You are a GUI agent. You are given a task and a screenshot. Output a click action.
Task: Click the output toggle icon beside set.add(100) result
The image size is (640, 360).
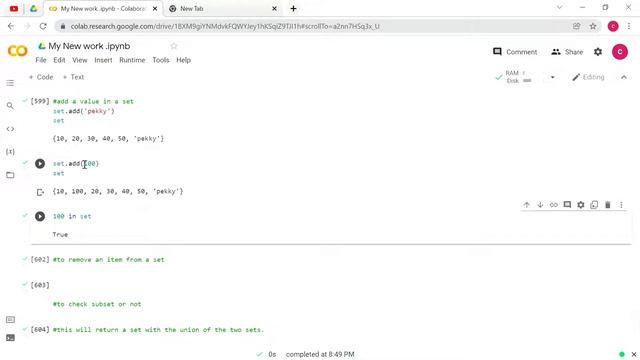(40, 192)
